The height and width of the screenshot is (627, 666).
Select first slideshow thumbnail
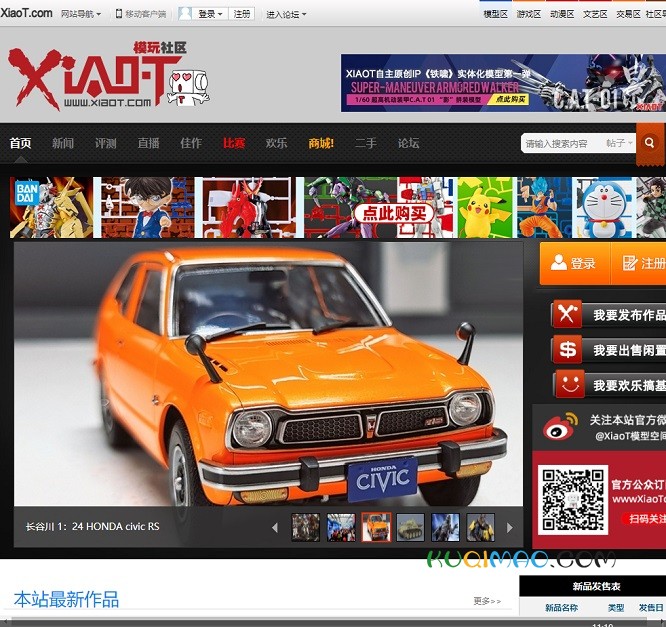(x=306, y=527)
